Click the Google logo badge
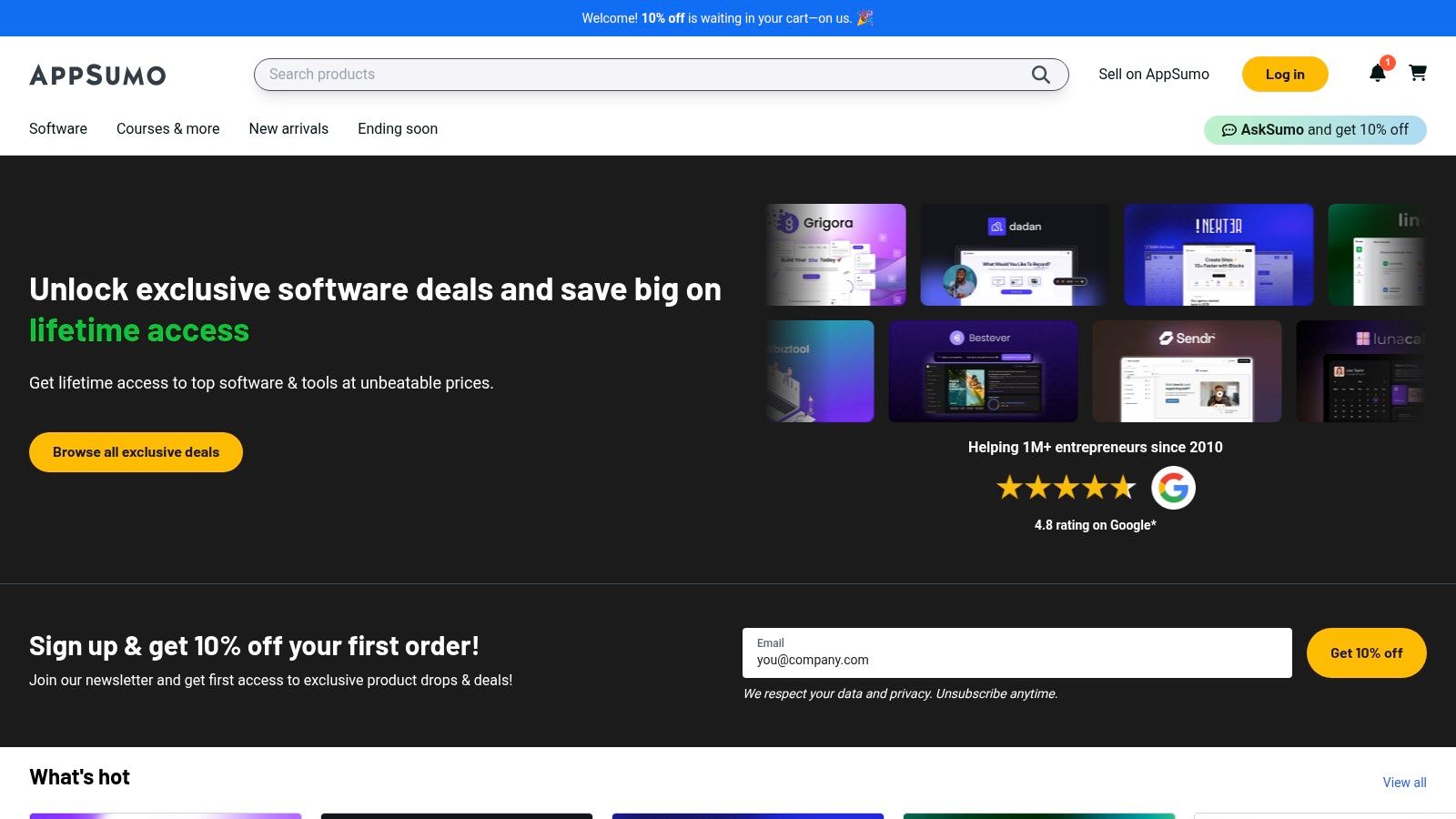 [1173, 488]
